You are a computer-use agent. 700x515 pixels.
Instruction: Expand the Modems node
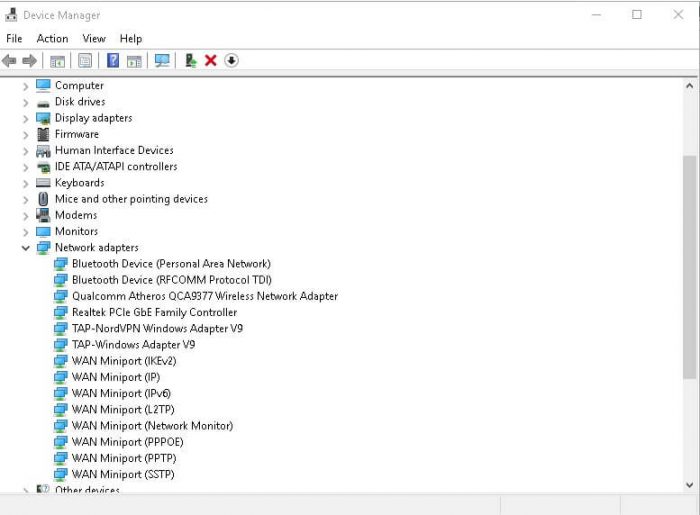click(x=25, y=216)
